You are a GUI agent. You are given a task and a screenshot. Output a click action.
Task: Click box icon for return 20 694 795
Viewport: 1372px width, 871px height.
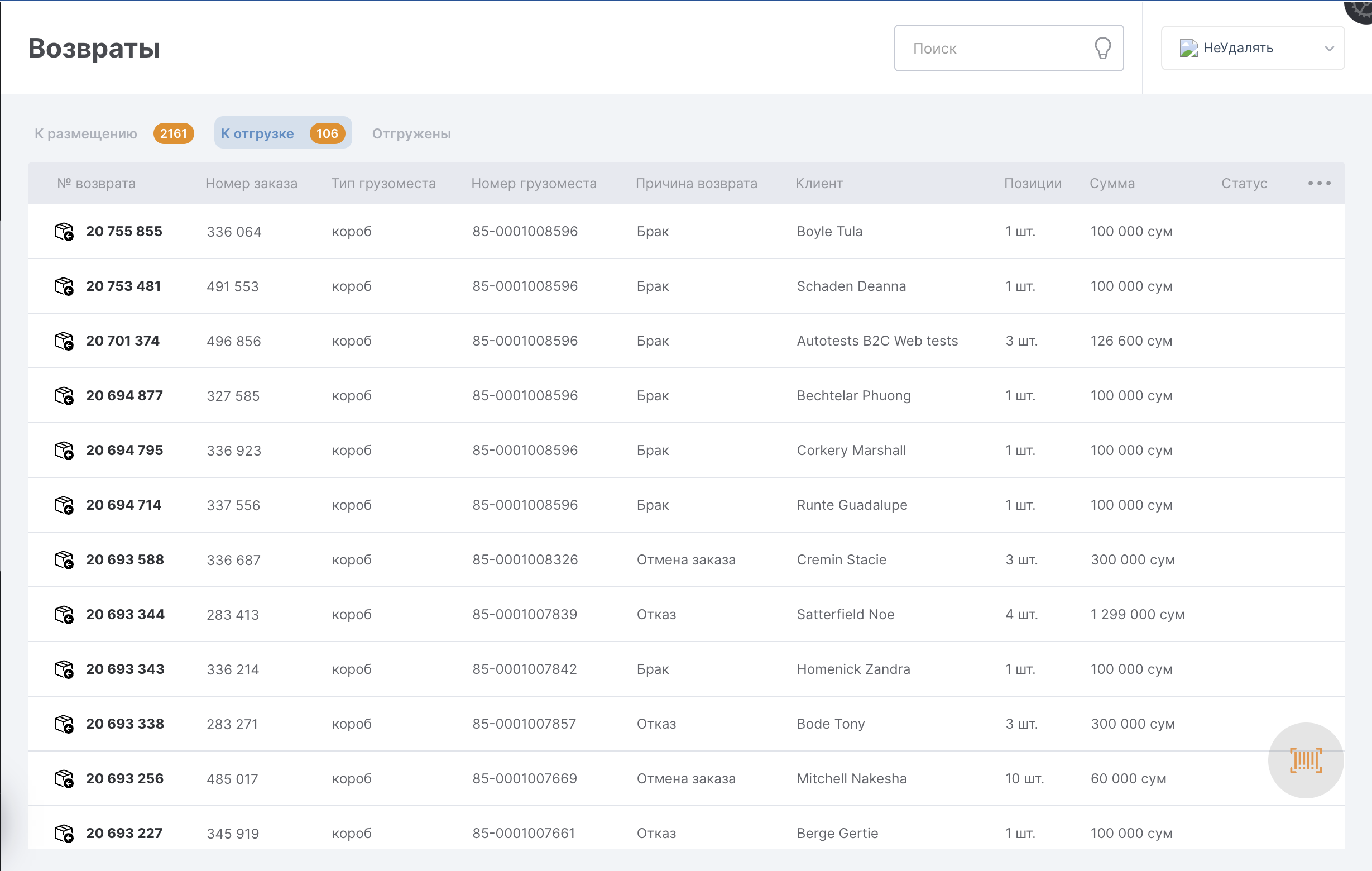pyautogui.click(x=64, y=451)
